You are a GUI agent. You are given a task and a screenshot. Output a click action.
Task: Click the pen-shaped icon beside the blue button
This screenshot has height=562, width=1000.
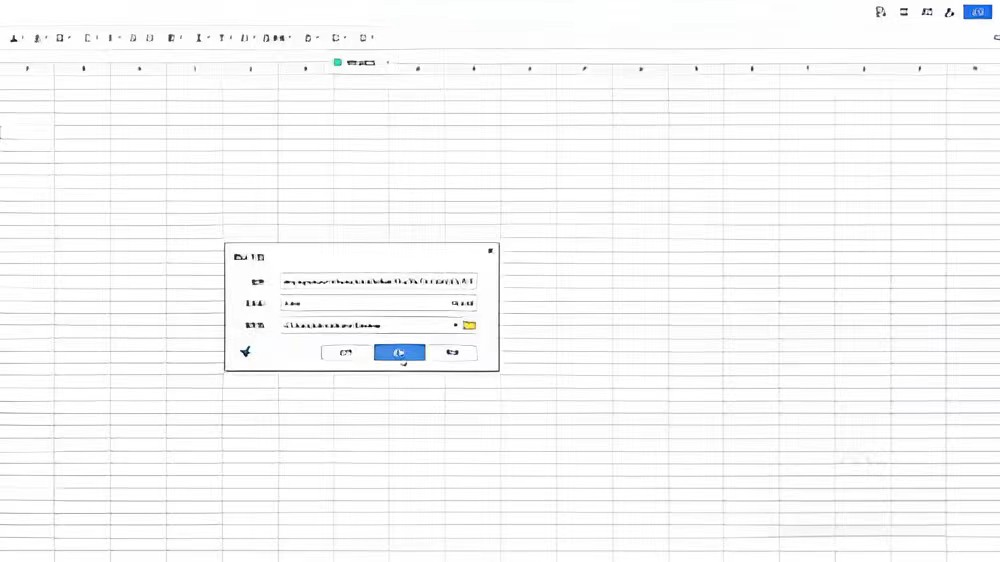tap(949, 13)
